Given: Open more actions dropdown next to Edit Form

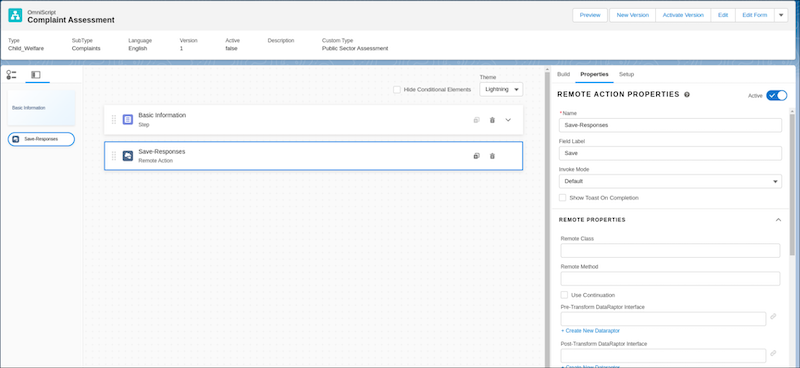Looking at the screenshot, I should pyautogui.click(x=781, y=15).
